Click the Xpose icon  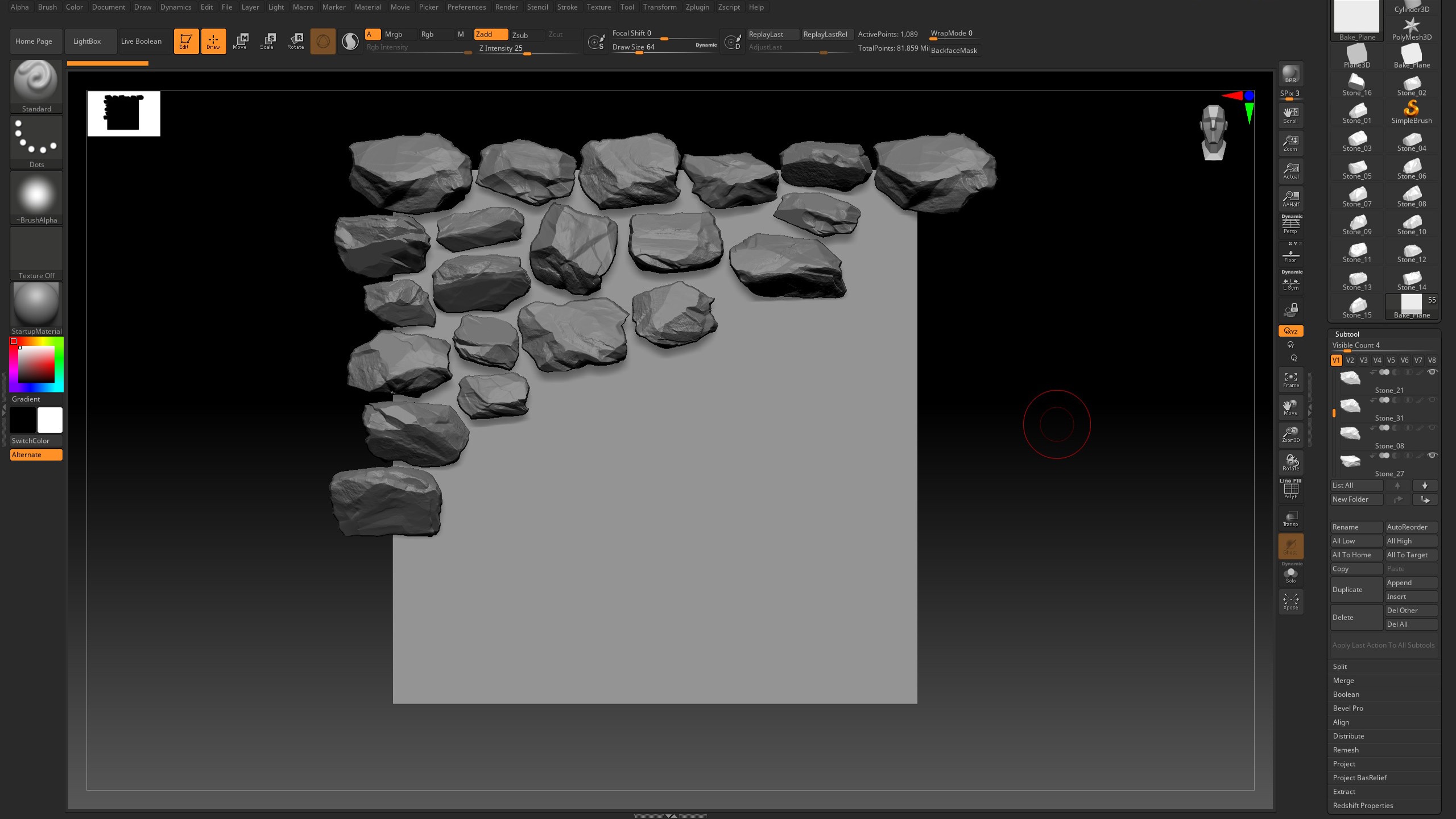point(1290,602)
